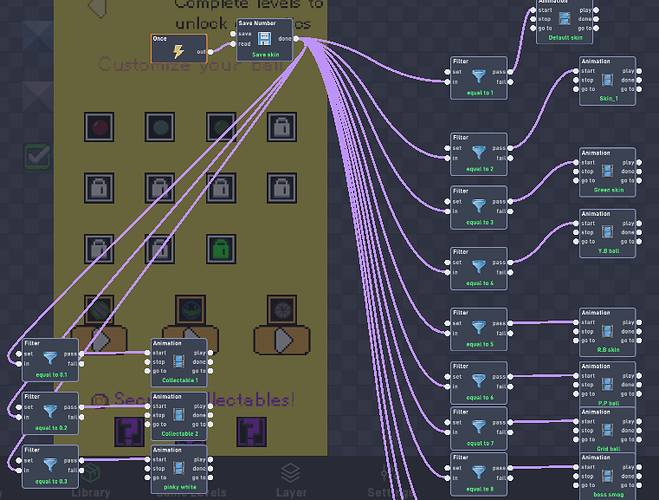Open the Library tab in the bottom bar
The width and height of the screenshot is (659, 500).
pos(91,481)
